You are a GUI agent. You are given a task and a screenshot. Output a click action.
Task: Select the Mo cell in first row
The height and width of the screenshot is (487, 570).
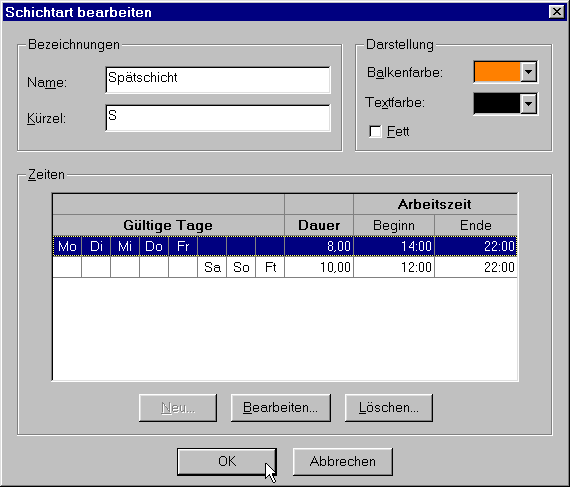coord(67,246)
